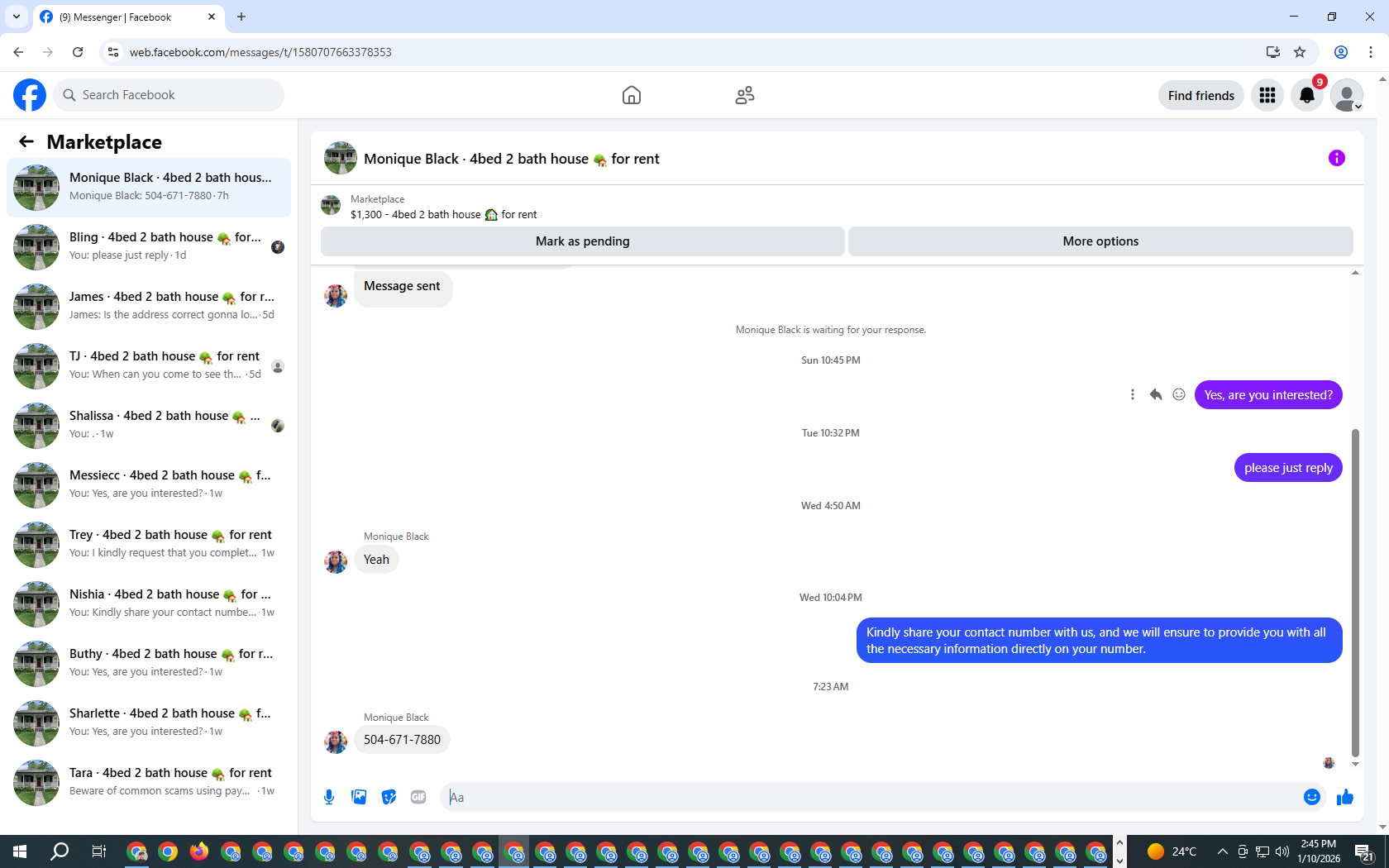Attach a file with the photo icon
1389x868 pixels.
tap(359, 797)
